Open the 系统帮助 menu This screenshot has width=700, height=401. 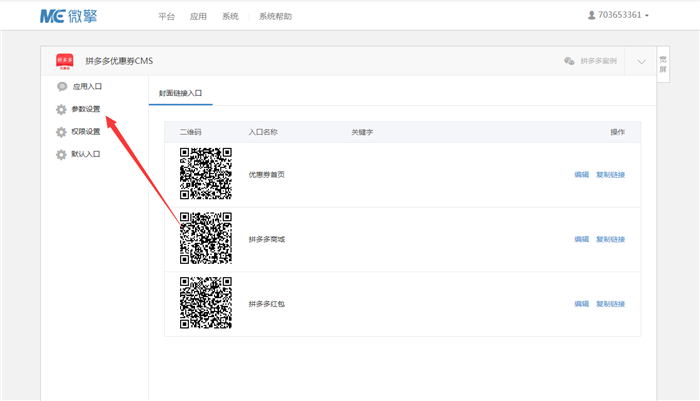tap(276, 17)
